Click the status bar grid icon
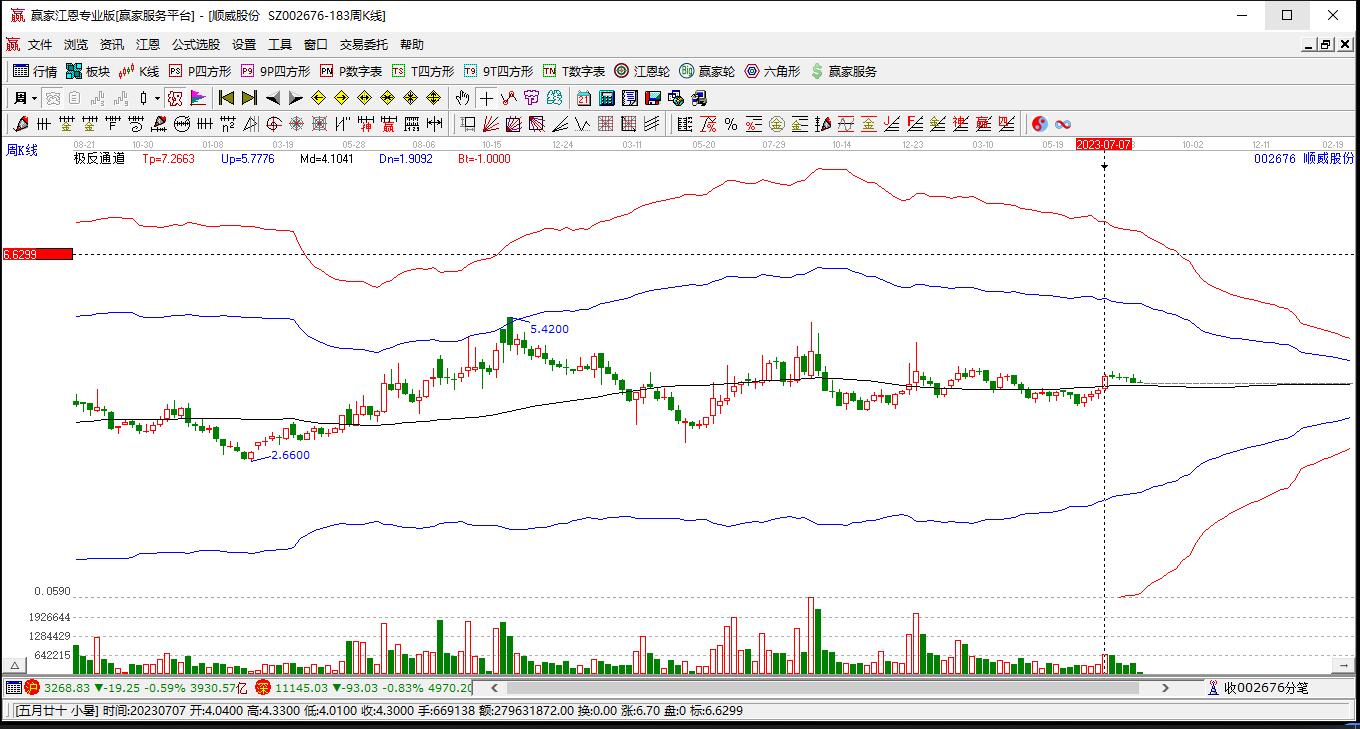This screenshot has height=729, width=1360. [x=13, y=688]
